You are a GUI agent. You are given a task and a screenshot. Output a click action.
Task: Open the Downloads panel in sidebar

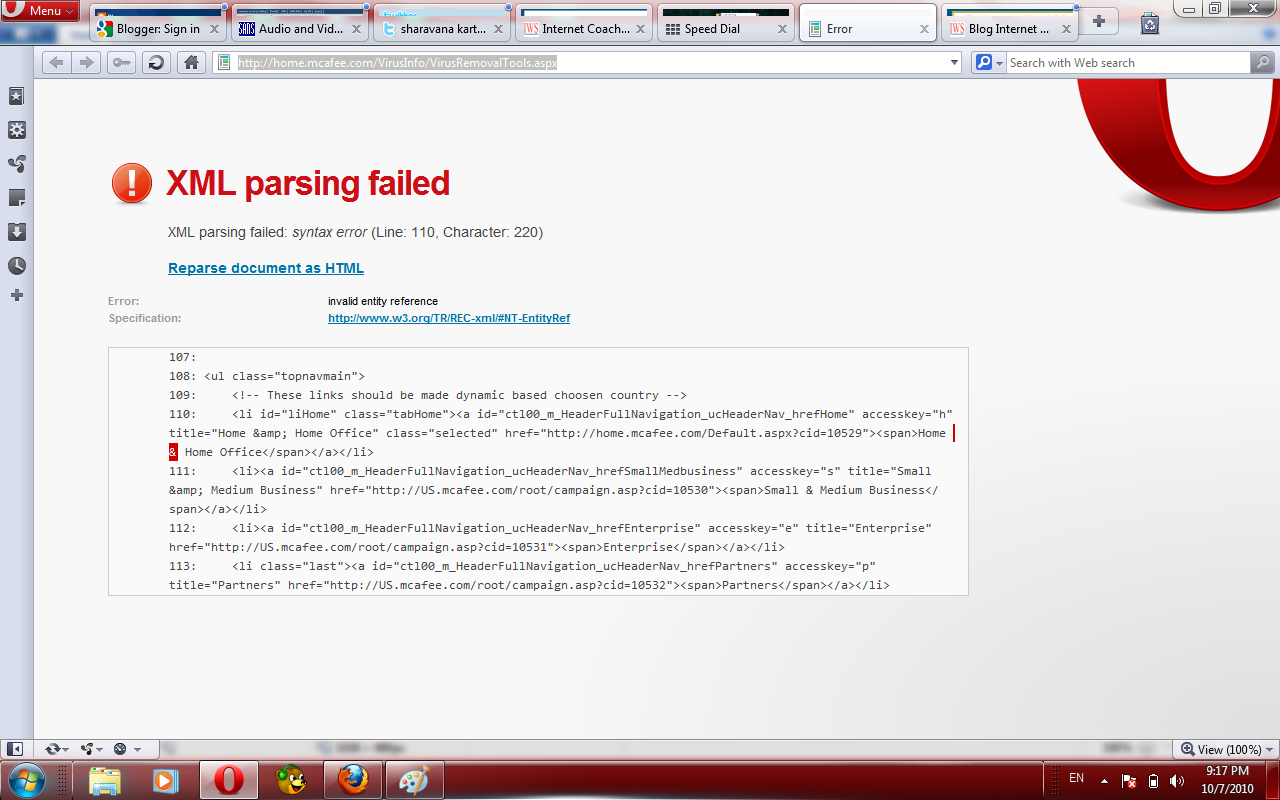point(17,232)
